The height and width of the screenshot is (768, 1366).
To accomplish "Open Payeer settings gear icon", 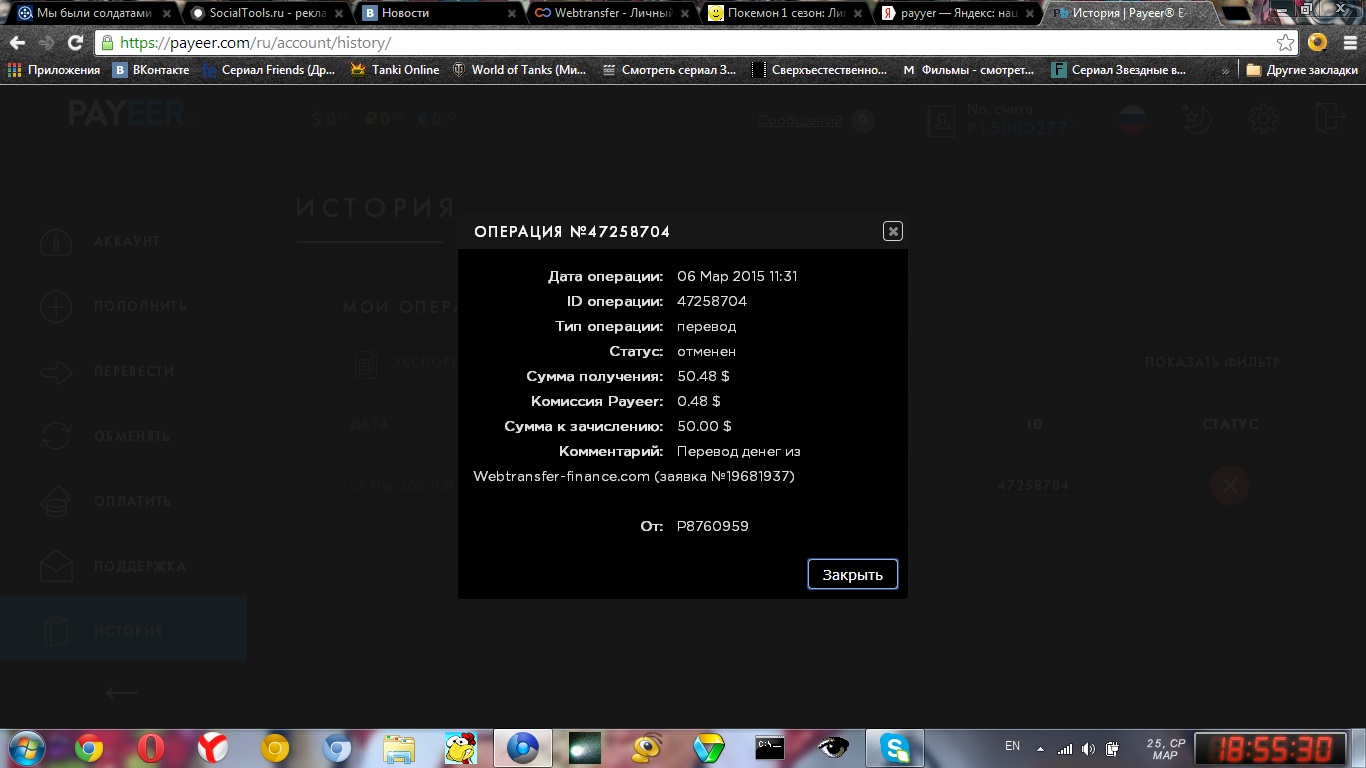I will [1263, 120].
